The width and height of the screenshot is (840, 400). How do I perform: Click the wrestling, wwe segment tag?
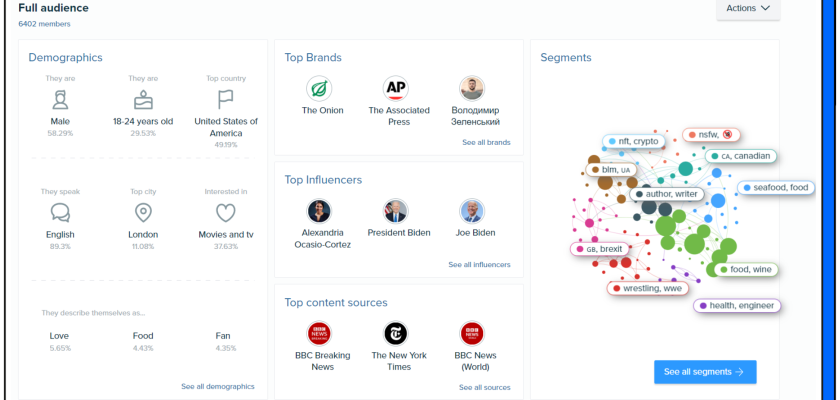tap(648, 288)
